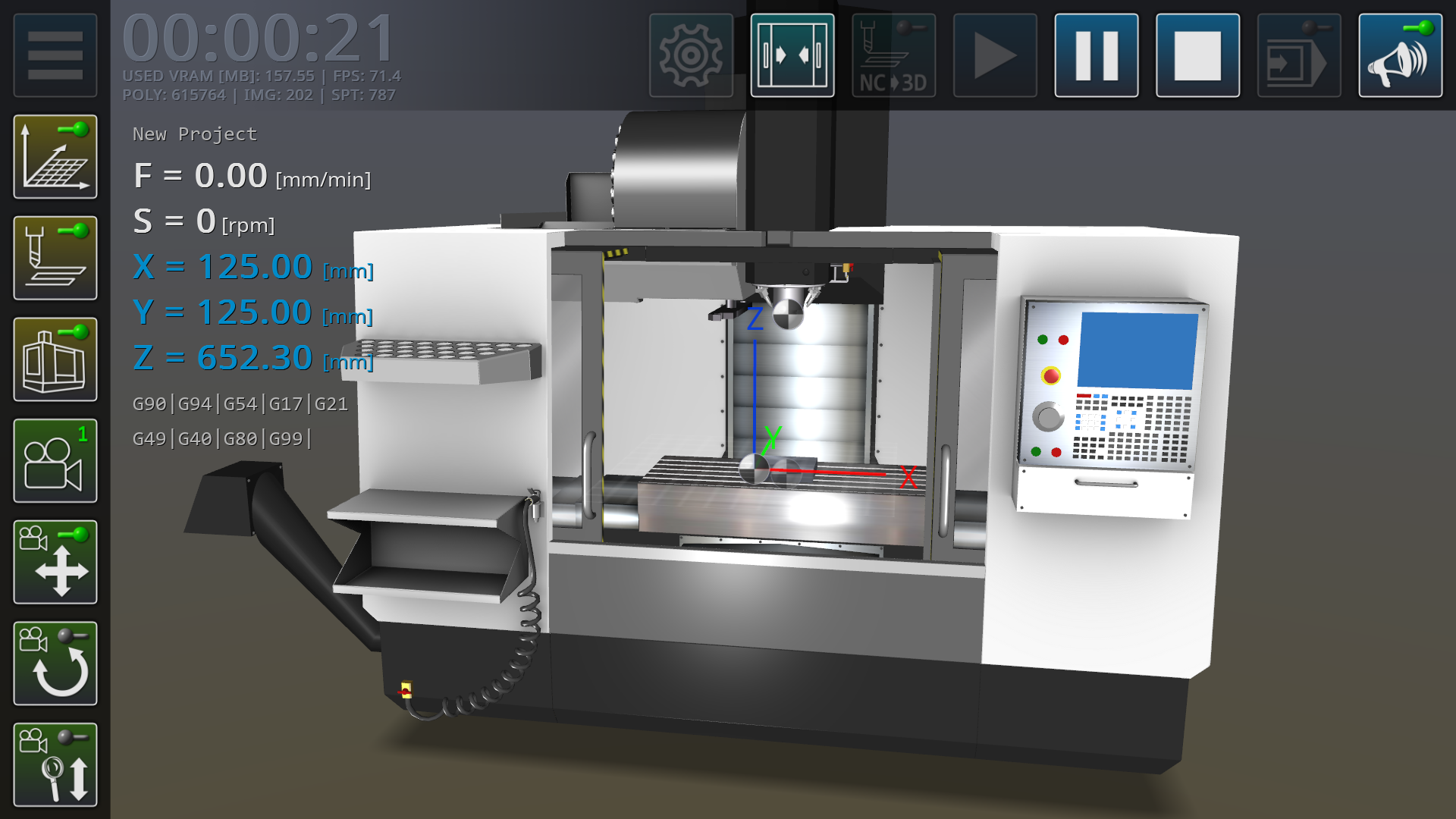
Task: Select the camera zoom tool
Action: point(55,764)
